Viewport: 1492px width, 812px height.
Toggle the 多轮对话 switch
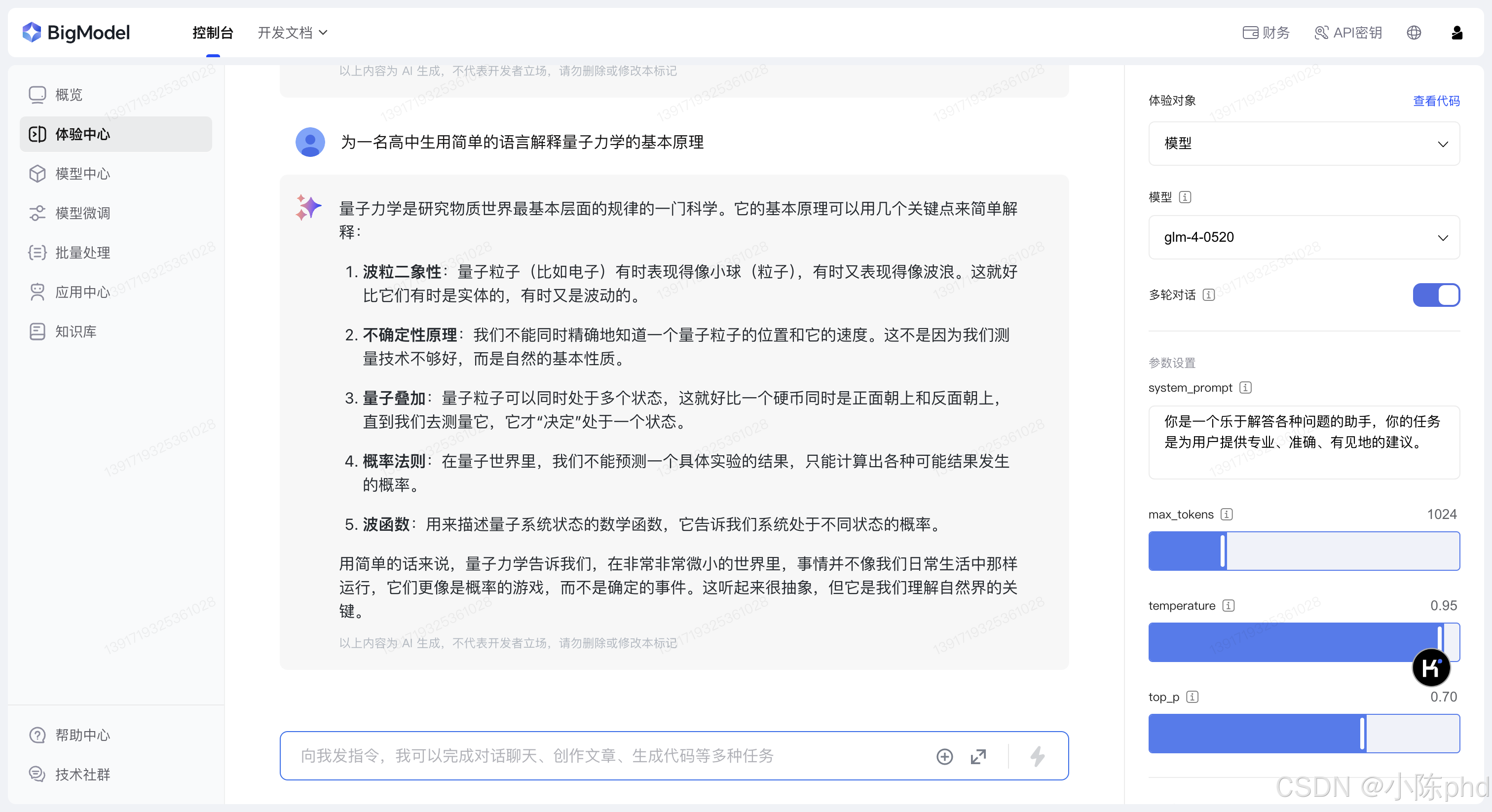point(1436,295)
